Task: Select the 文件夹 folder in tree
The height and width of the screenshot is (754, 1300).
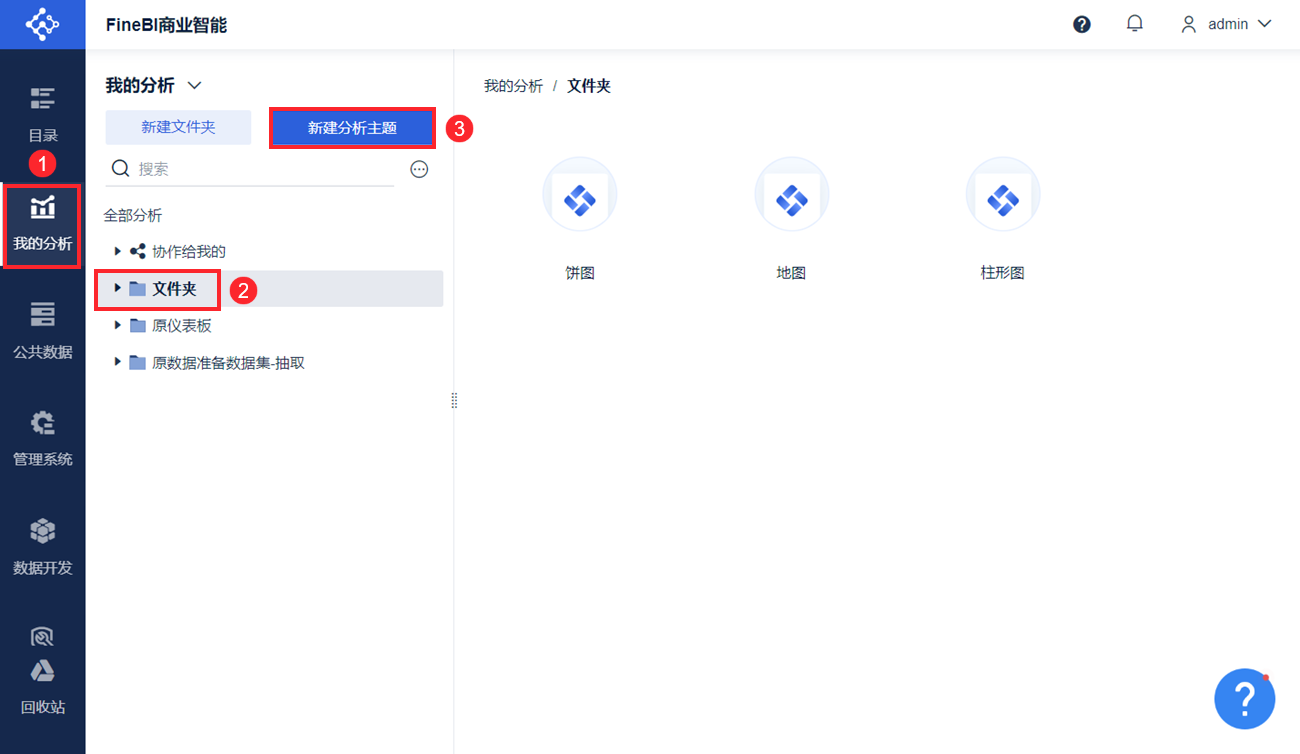Action: tap(174, 289)
